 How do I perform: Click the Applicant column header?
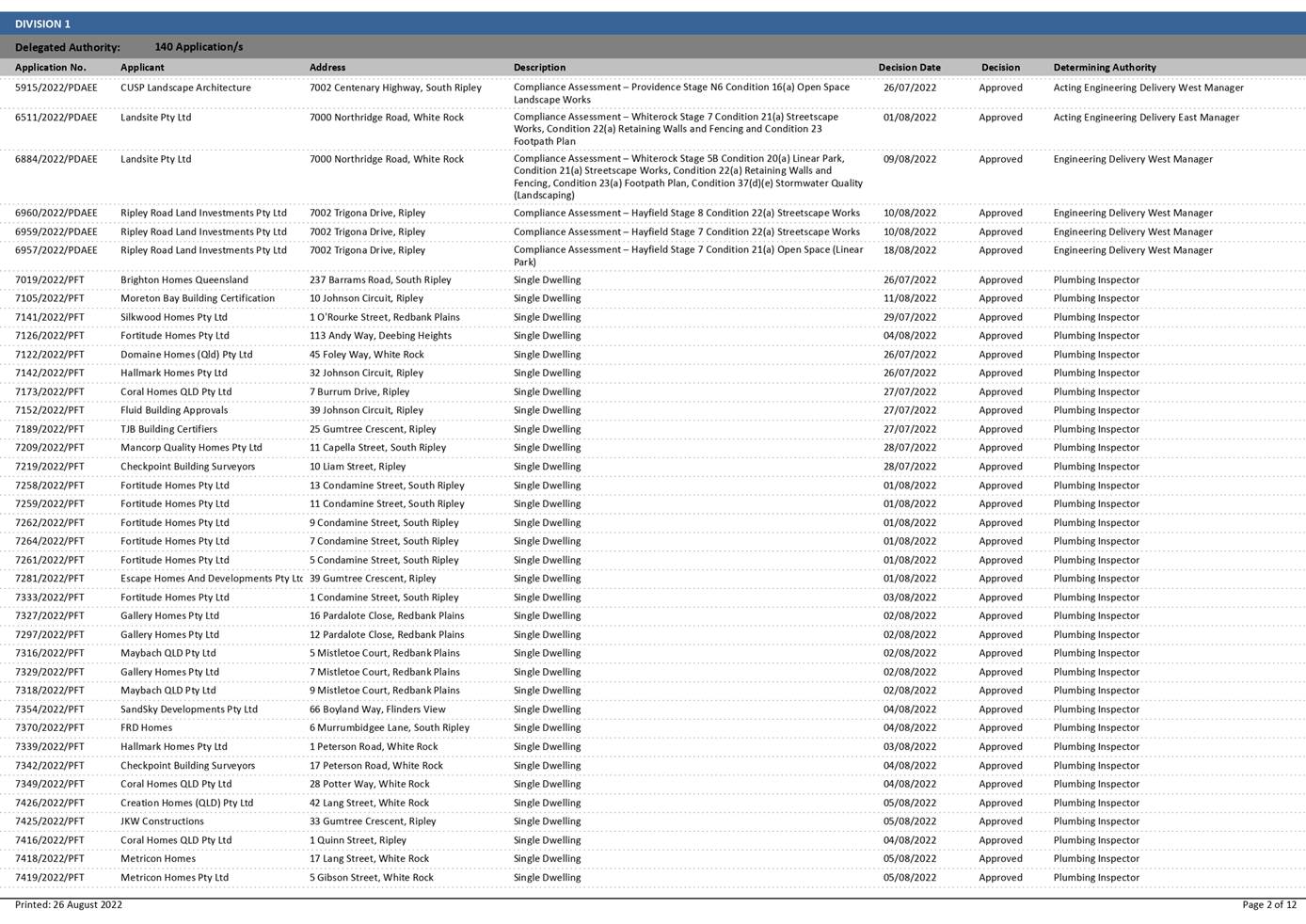pos(142,68)
